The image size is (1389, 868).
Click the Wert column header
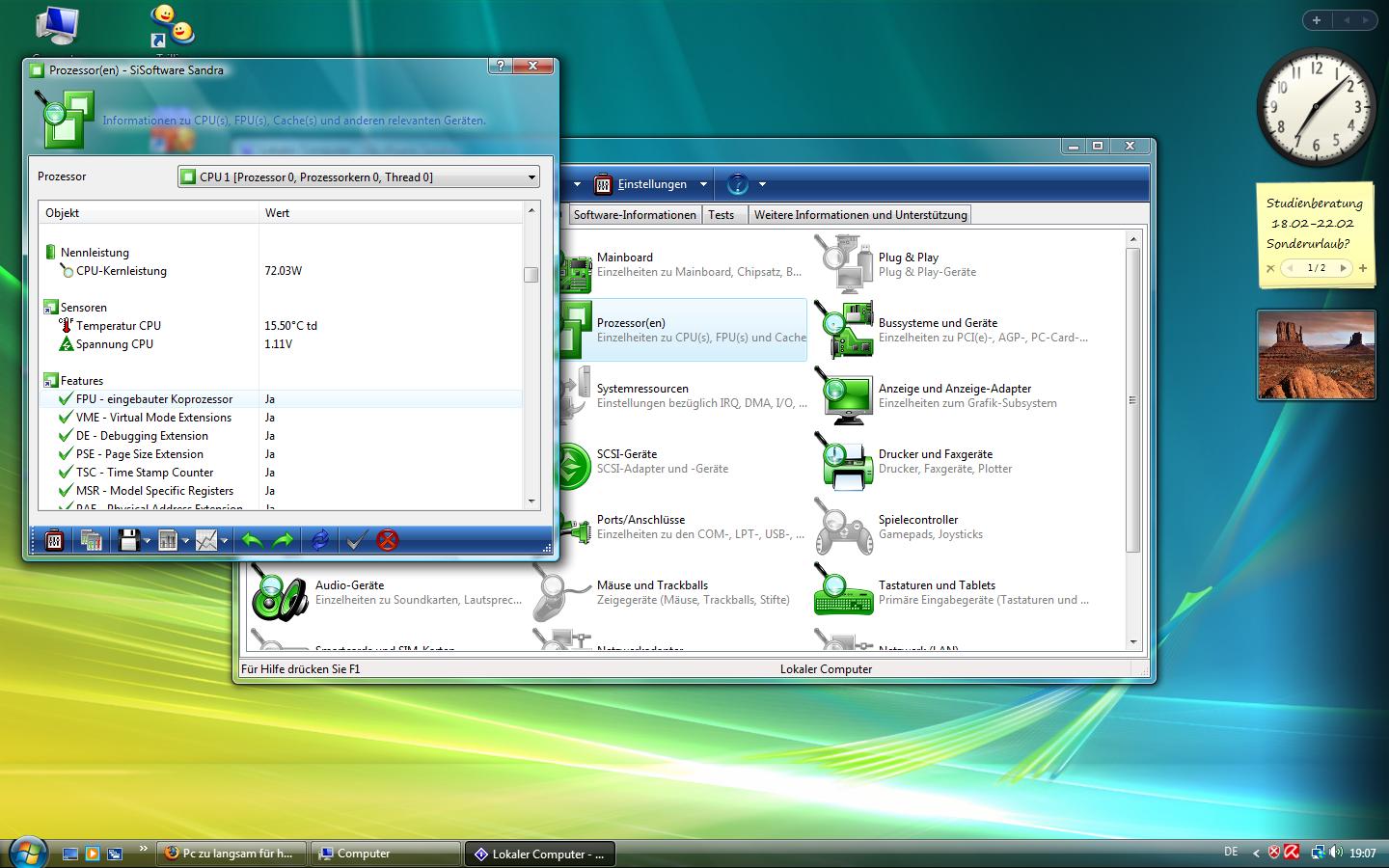tap(391, 213)
